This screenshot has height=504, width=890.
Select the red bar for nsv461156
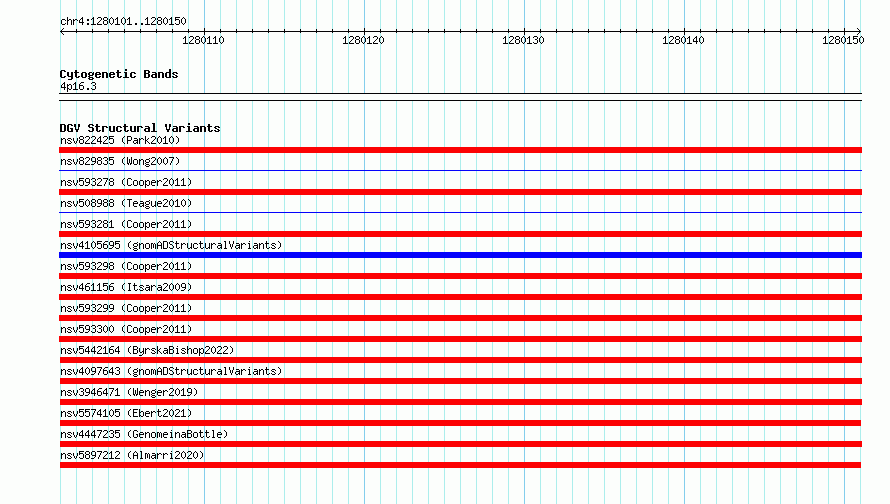click(x=460, y=297)
